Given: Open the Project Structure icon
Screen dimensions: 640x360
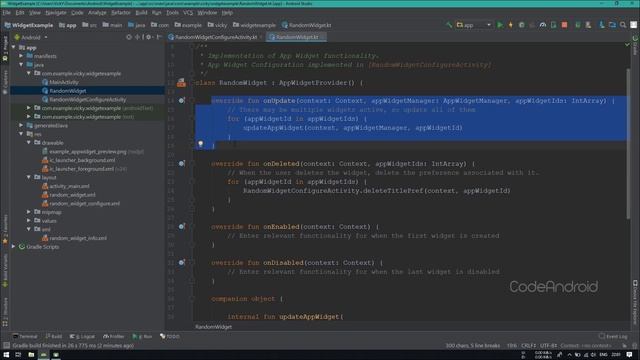Looking at the screenshot, I should (x=612, y=25).
